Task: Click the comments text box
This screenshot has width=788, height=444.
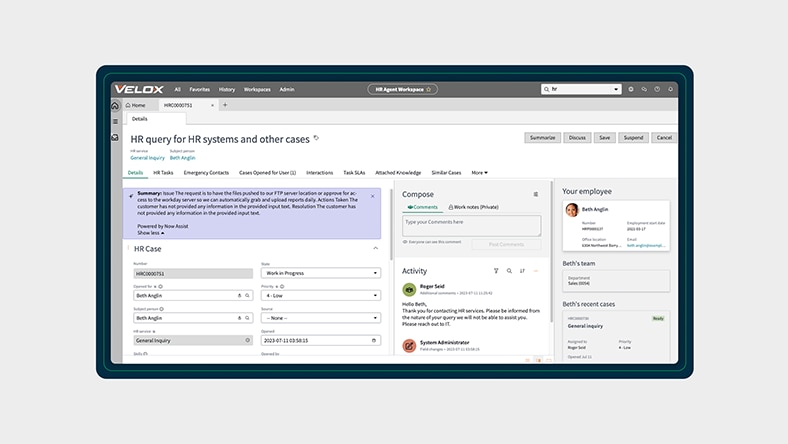Action: 471,226
